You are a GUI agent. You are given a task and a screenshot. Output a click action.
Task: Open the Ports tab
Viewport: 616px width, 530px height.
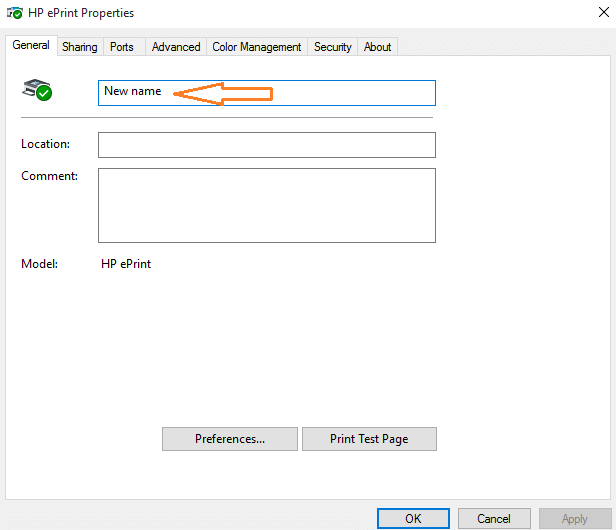tap(122, 47)
